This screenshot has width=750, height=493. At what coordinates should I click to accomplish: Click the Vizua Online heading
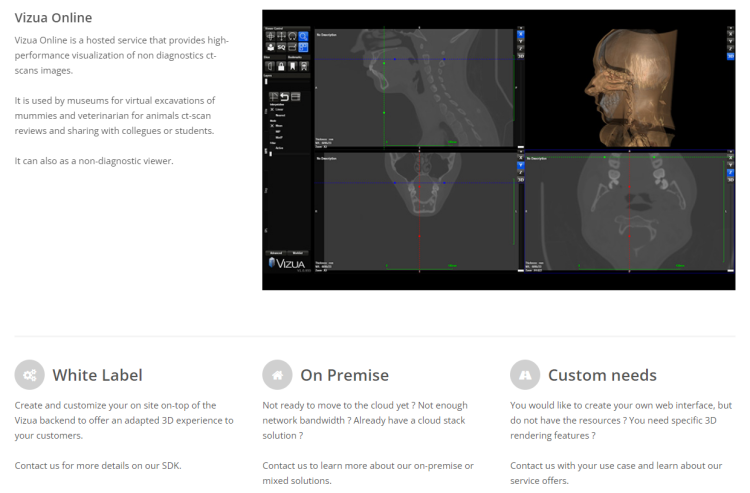[53, 18]
